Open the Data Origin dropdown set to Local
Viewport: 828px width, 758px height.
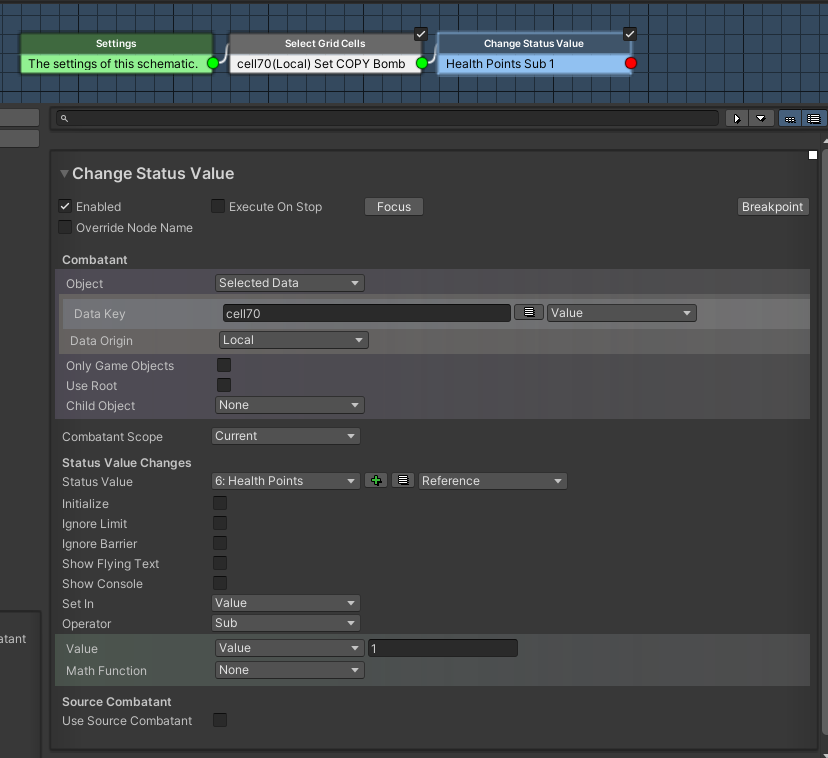coord(294,340)
